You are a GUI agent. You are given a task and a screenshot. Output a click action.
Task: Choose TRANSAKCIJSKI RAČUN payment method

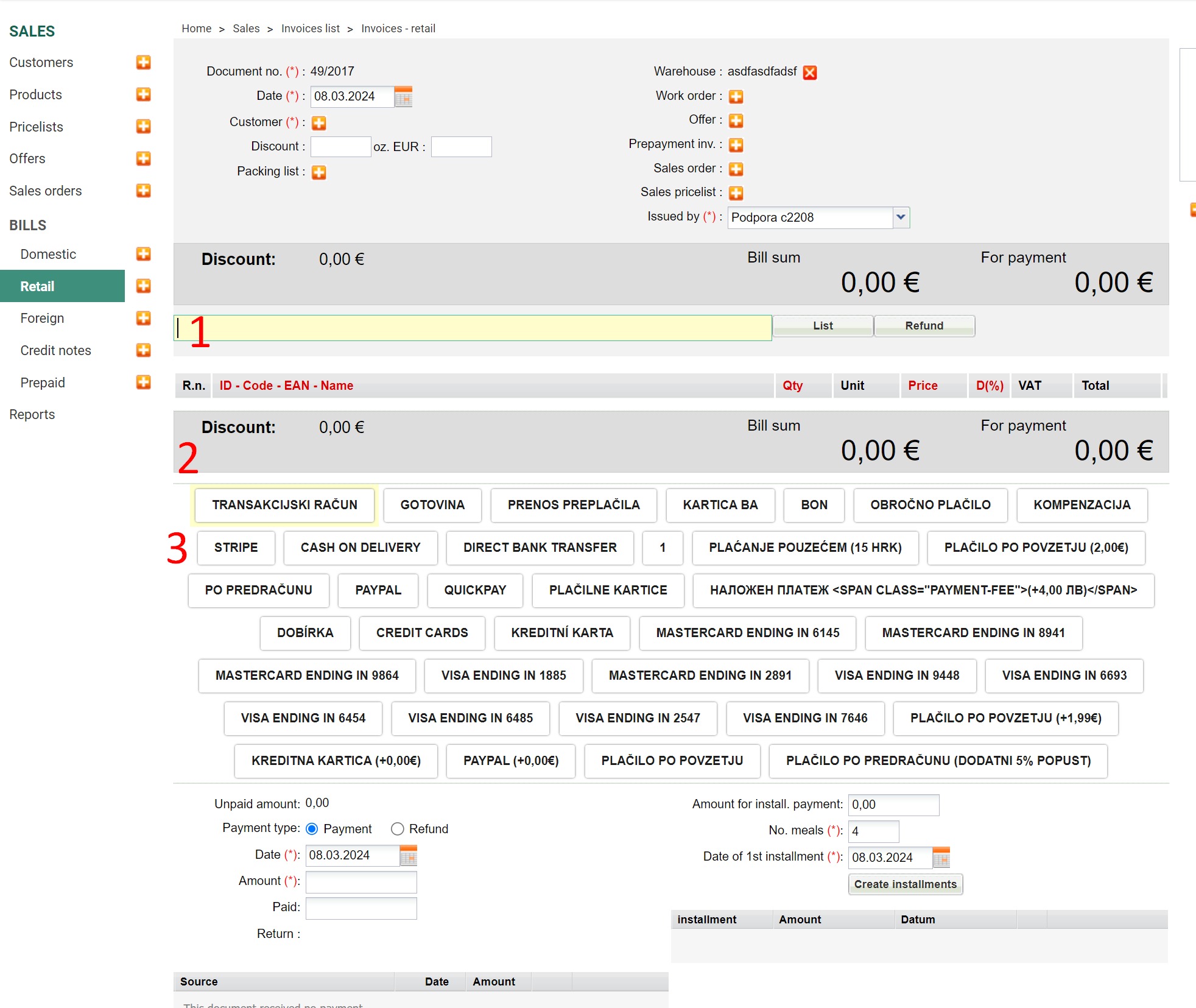point(285,505)
